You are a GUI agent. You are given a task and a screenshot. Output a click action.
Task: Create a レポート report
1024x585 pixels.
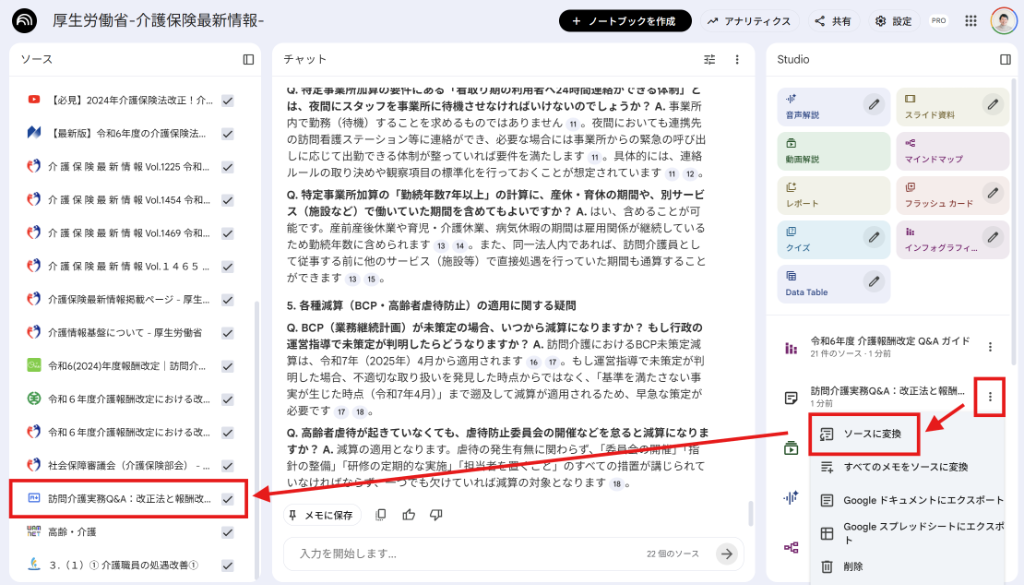coord(833,196)
